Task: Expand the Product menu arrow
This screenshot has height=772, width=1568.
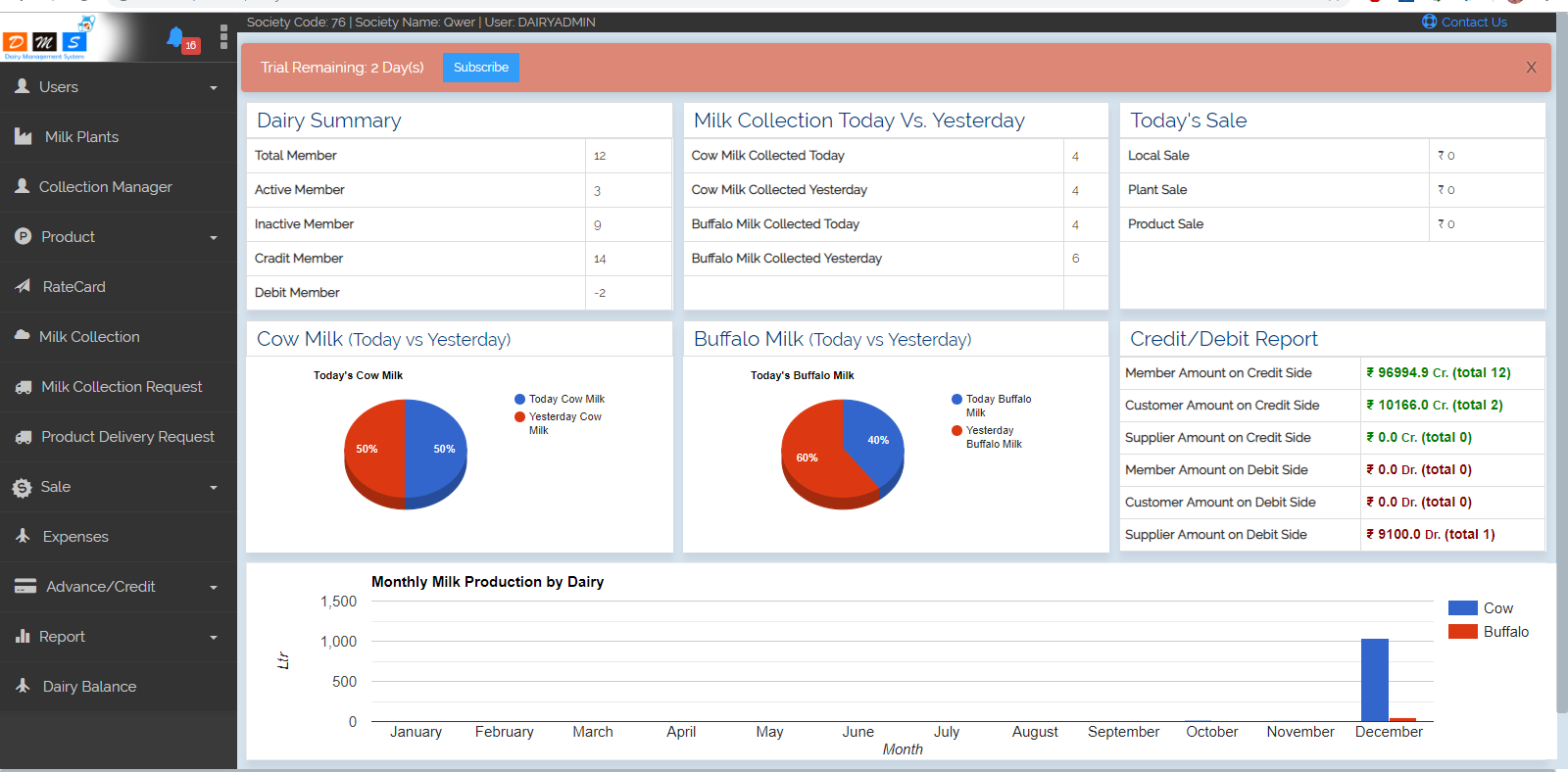Action: [x=214, y=238]
